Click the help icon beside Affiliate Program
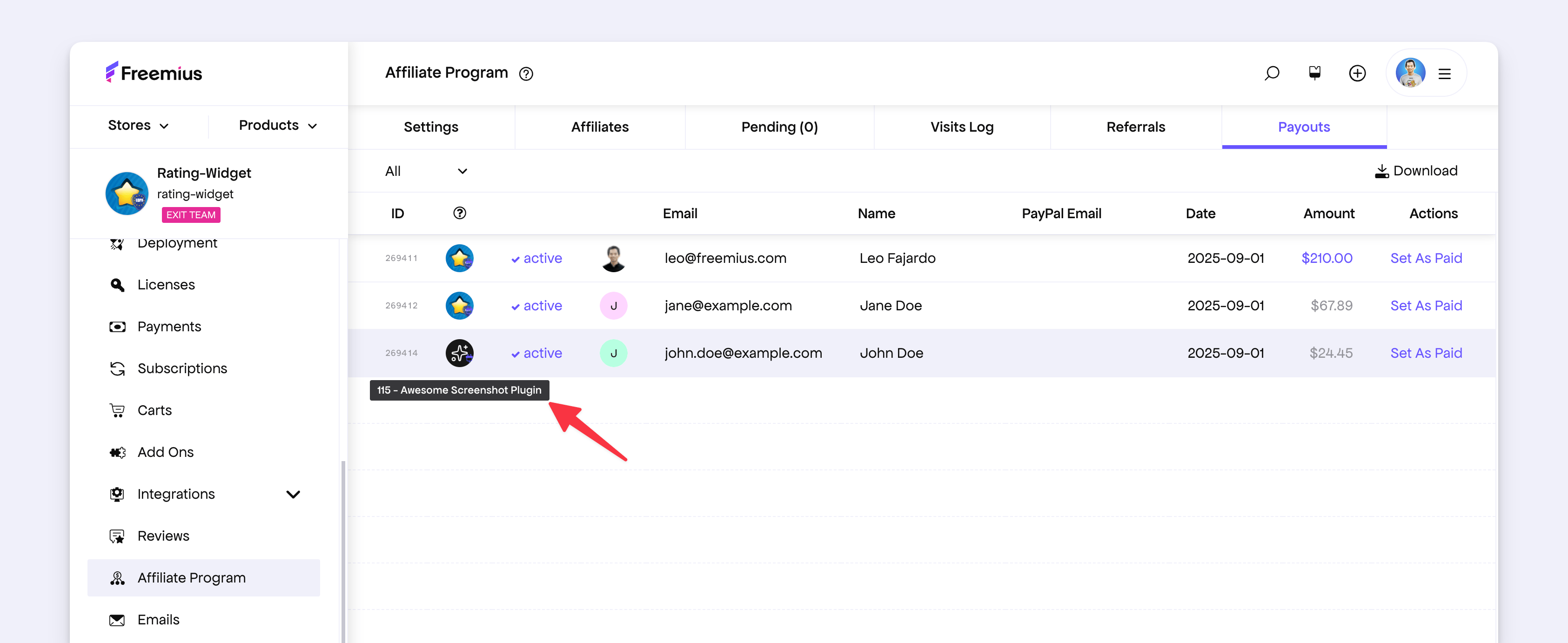Viewport: 1568px width, 643px height. [526, 74]
